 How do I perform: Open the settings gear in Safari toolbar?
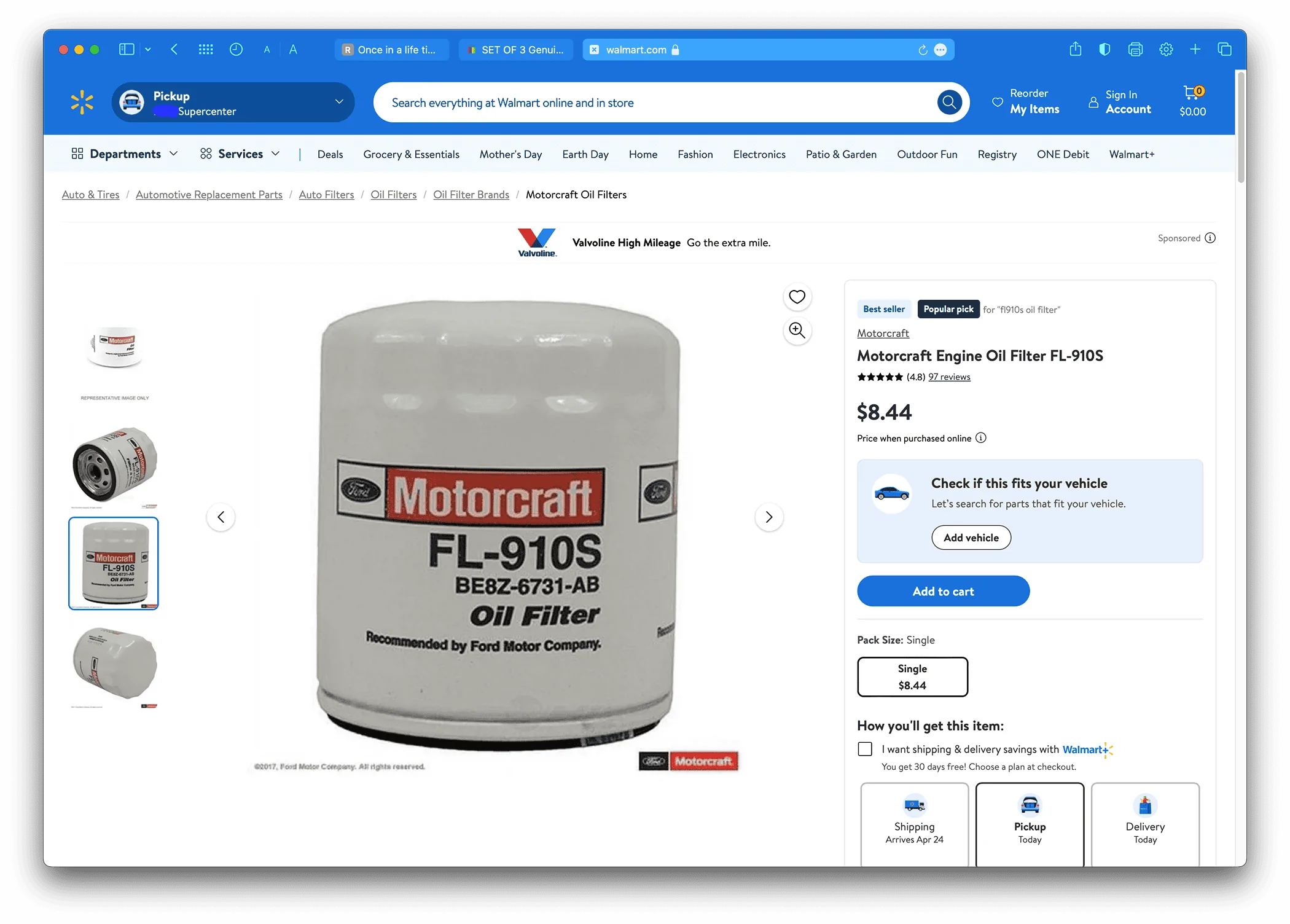pos(1166,49)
